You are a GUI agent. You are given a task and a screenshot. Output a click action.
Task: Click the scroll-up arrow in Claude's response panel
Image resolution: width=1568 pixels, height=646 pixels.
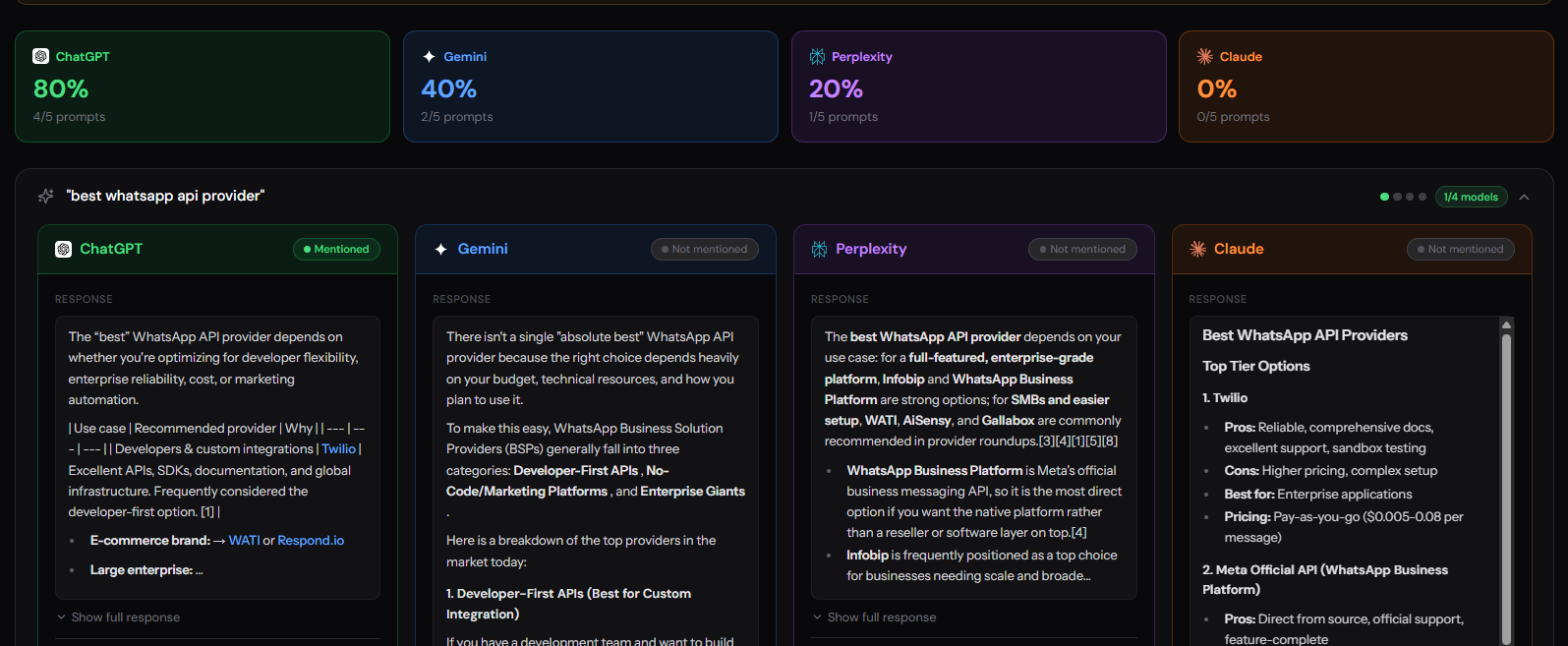[x=1506, y=324]
